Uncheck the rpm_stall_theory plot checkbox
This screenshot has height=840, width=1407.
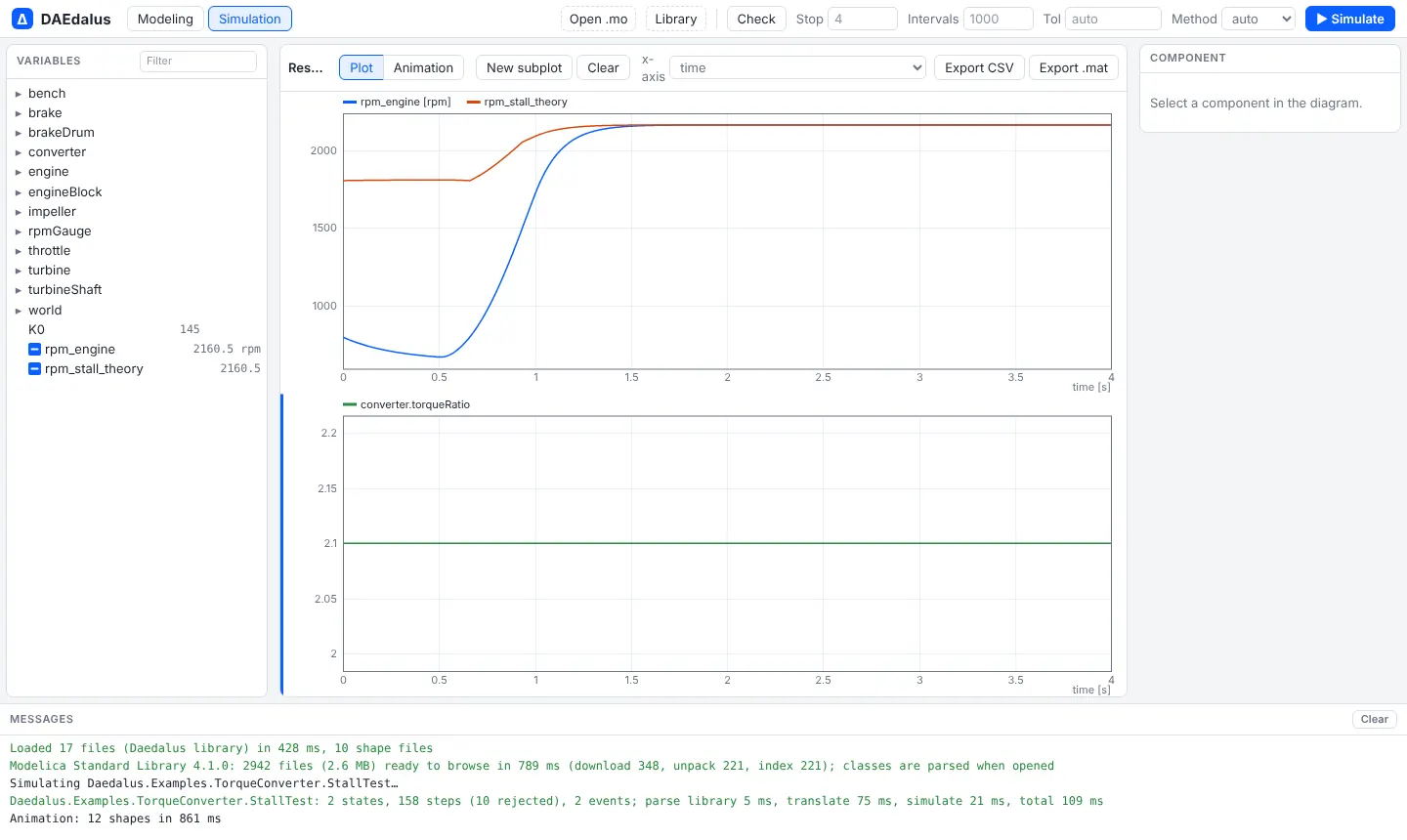pyautogui.click(x=34, y=369)
